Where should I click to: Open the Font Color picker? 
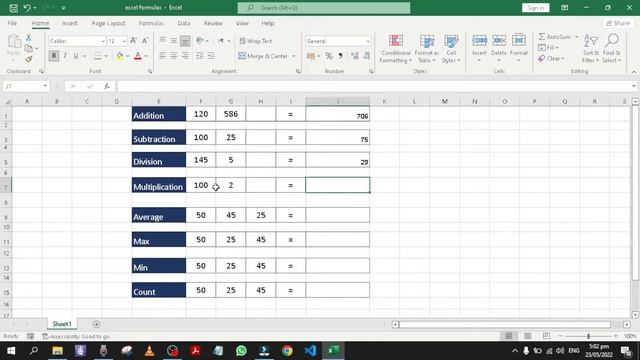(138, 56)
